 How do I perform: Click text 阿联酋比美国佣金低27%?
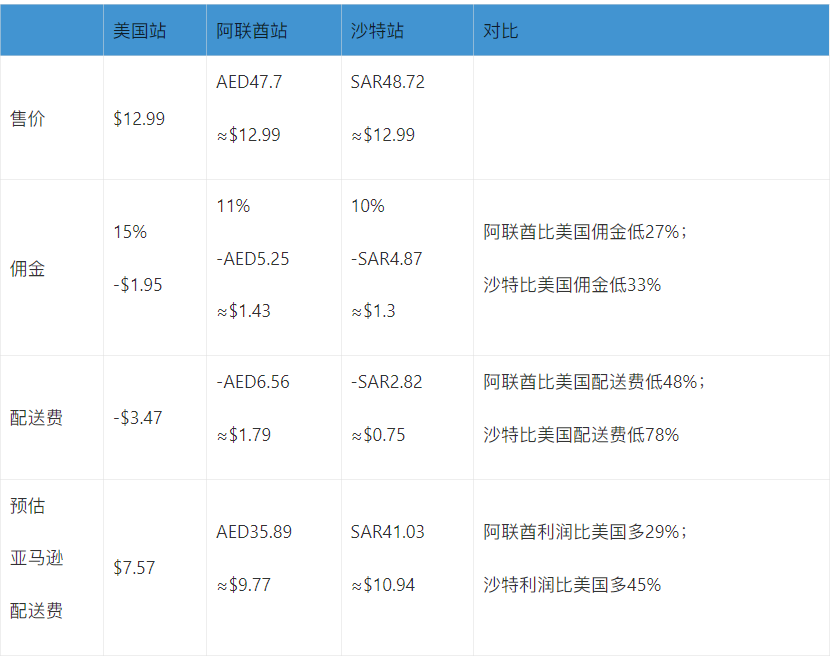point(585,233)
